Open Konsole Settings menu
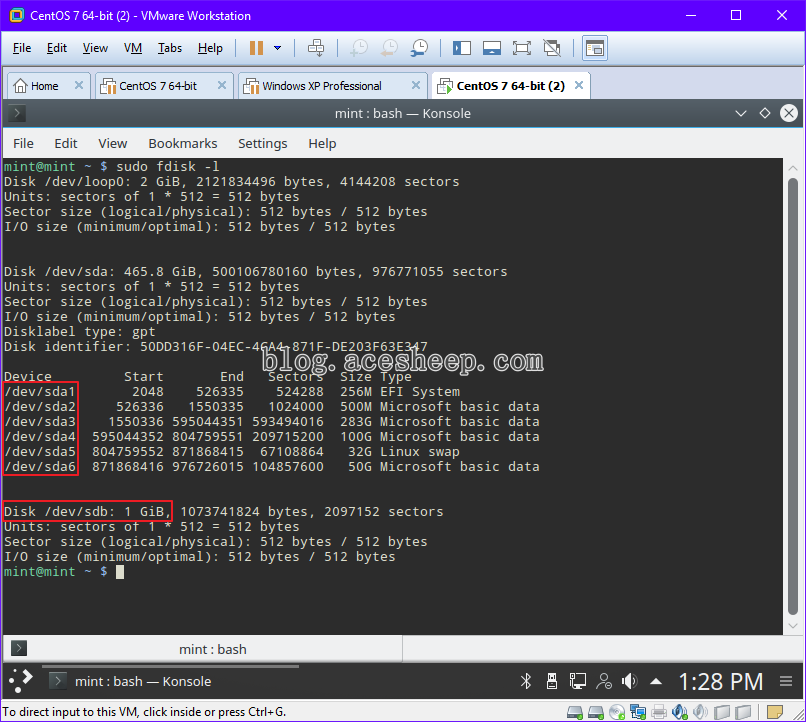The width and height of the screenshot is (806, 722). click(x=263, y=143)
